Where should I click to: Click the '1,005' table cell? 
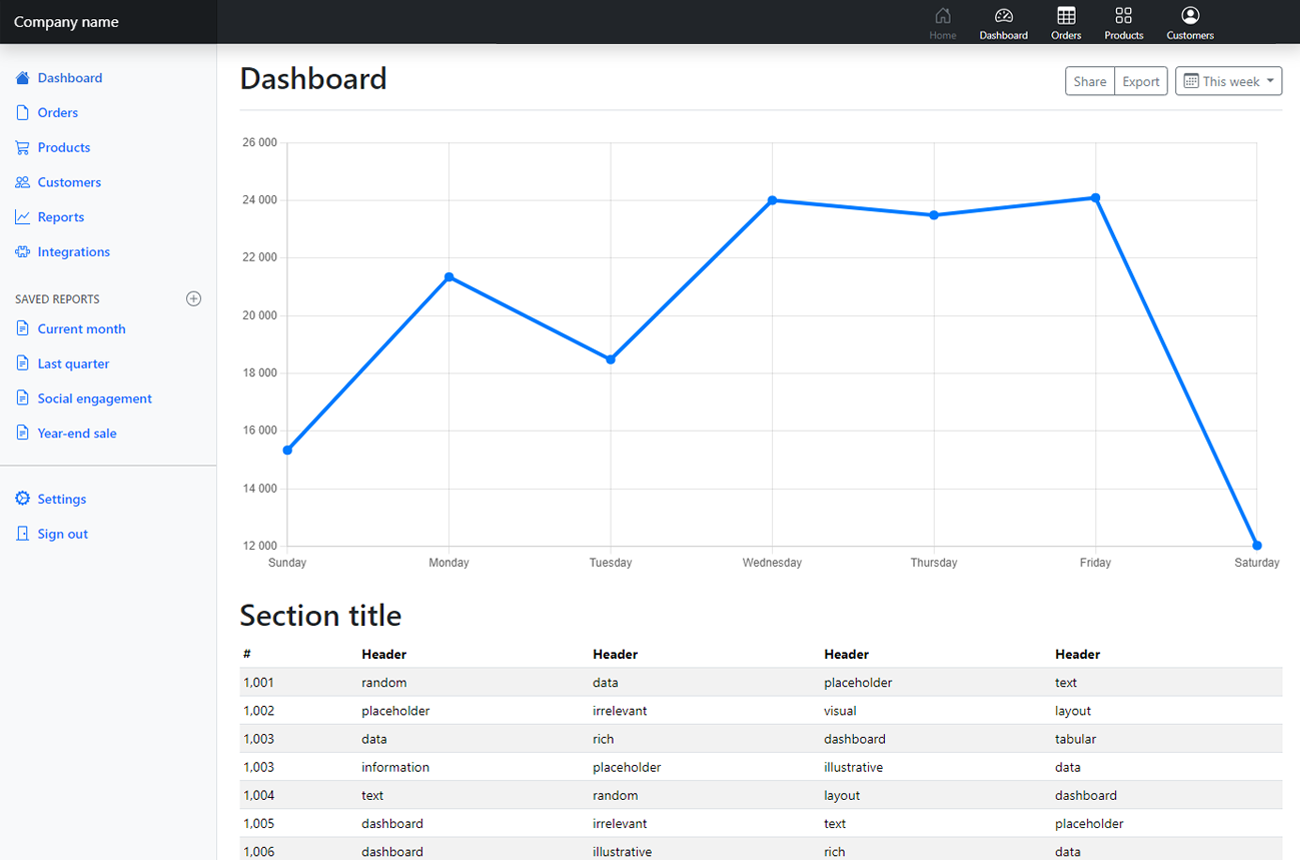coord(258,823)
